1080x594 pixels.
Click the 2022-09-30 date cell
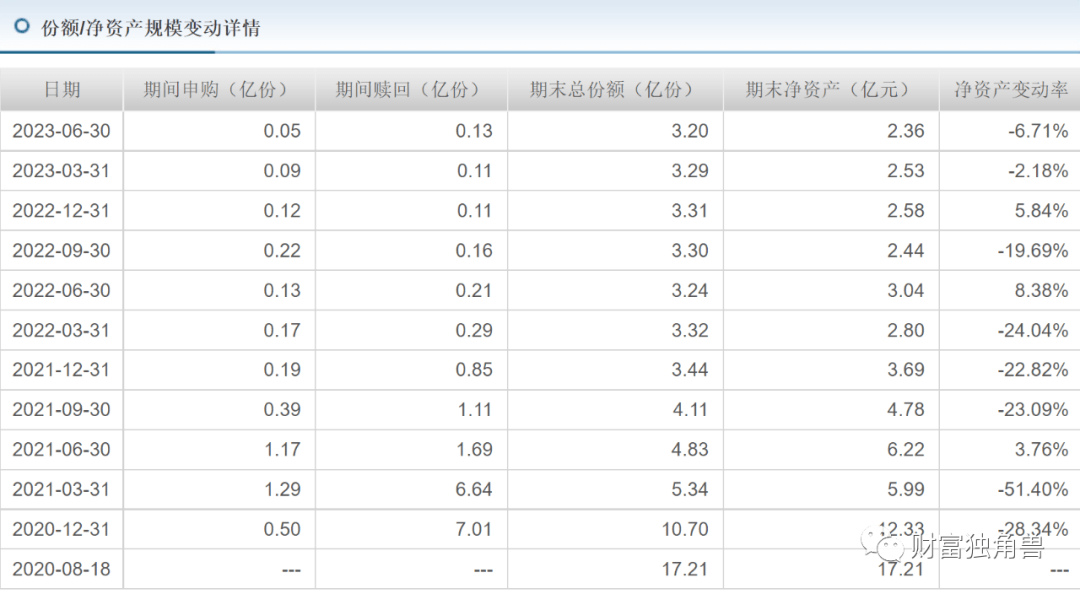coord(61,251)
